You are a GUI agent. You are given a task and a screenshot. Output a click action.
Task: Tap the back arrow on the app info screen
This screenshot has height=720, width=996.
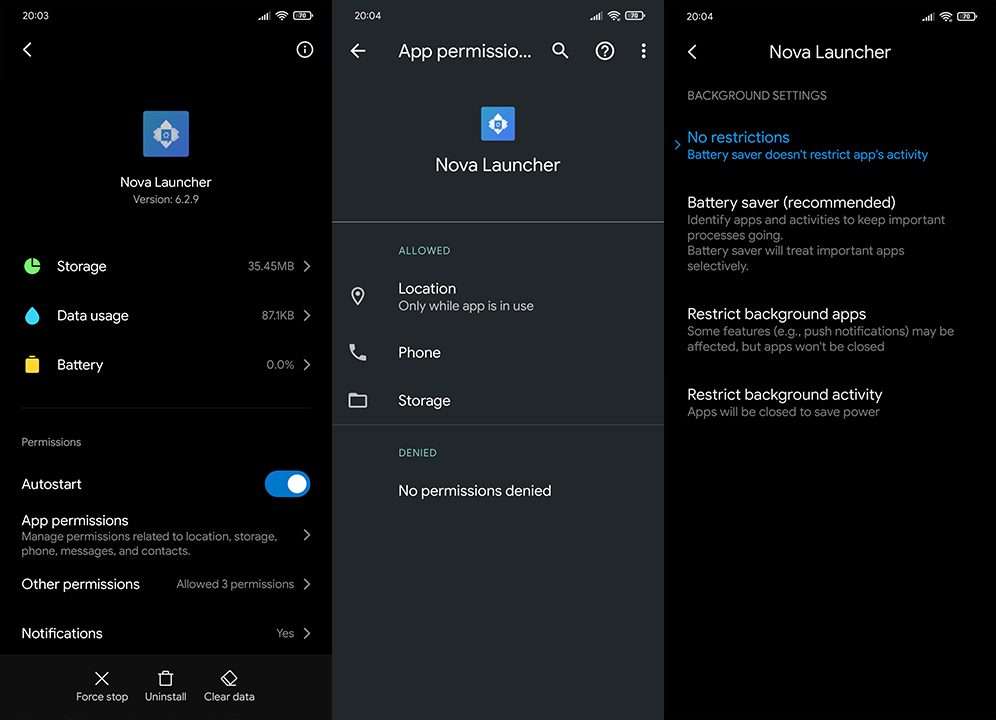coord(27,50)
